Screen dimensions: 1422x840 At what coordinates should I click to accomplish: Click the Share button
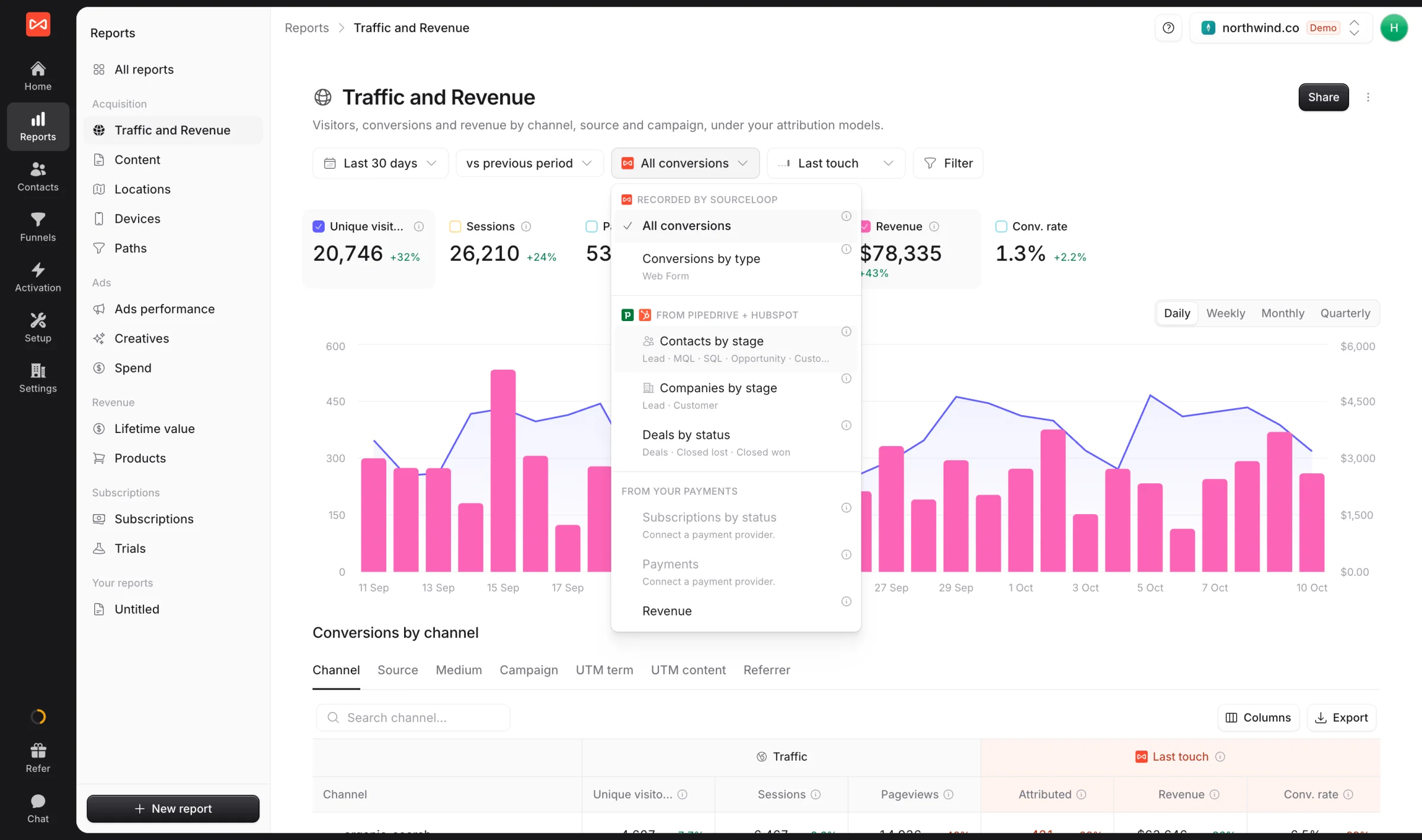(x=1324, y=97)
